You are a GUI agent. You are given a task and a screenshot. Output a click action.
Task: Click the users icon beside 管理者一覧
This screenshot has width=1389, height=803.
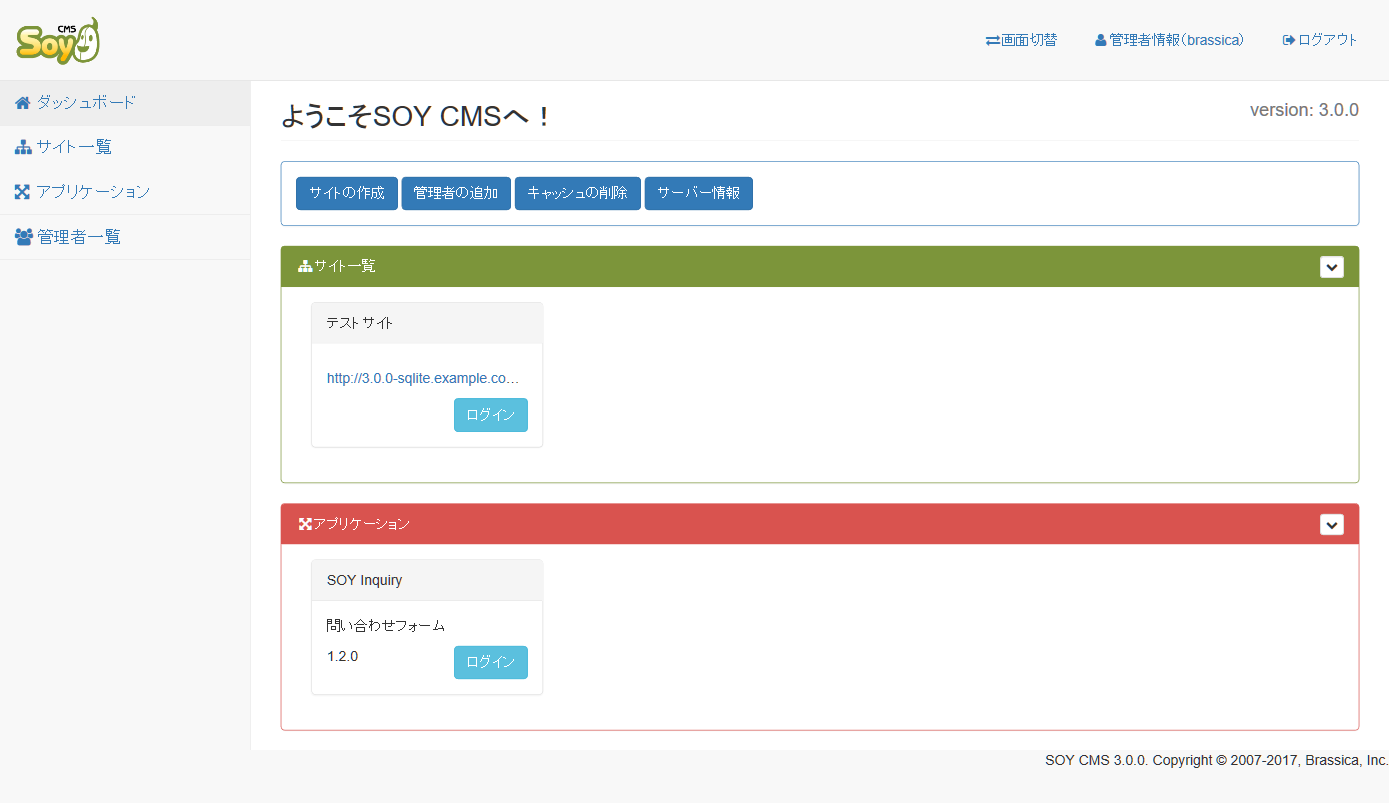tap(24, 237)
